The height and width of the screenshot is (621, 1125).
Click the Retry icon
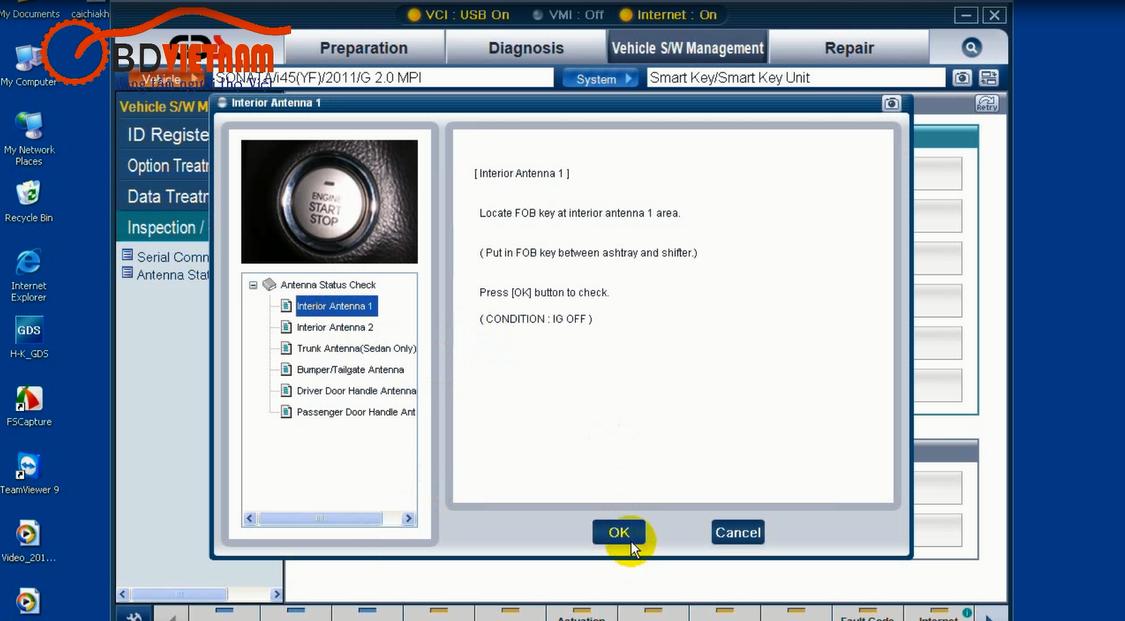(x=987, y=104)
